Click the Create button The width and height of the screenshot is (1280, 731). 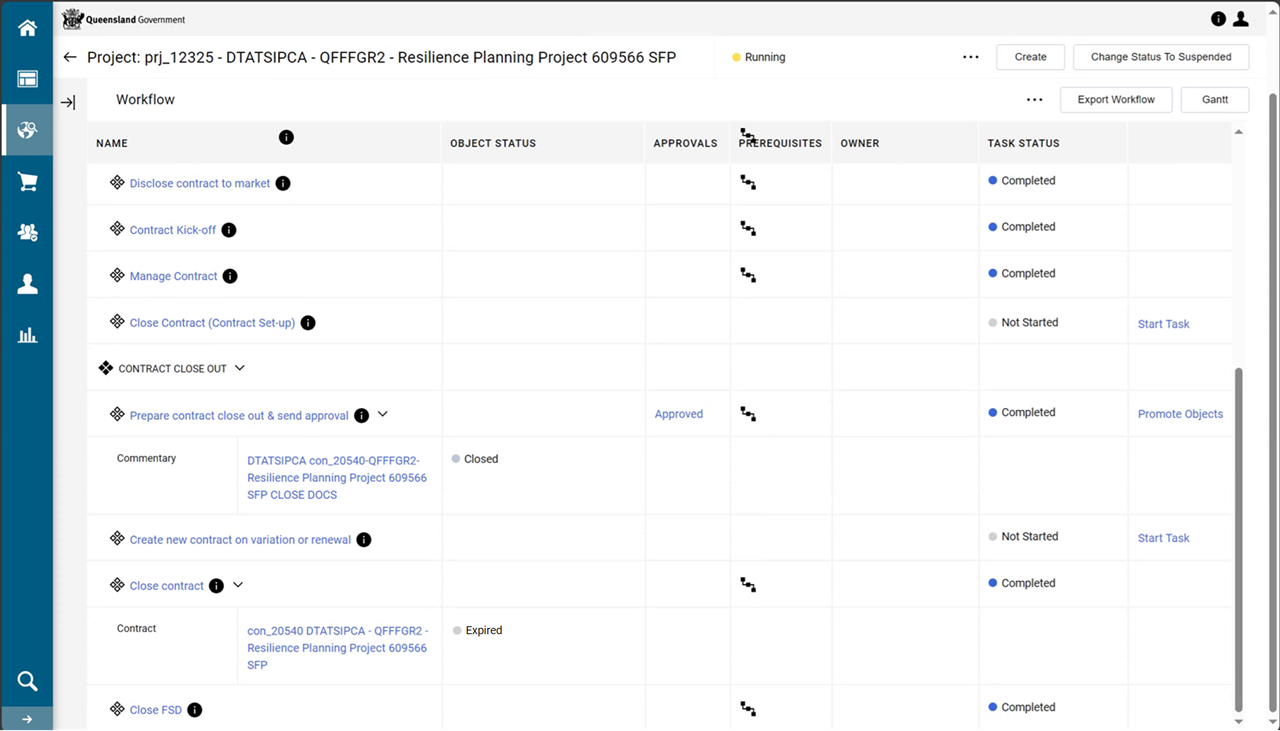click(1030, 57)
